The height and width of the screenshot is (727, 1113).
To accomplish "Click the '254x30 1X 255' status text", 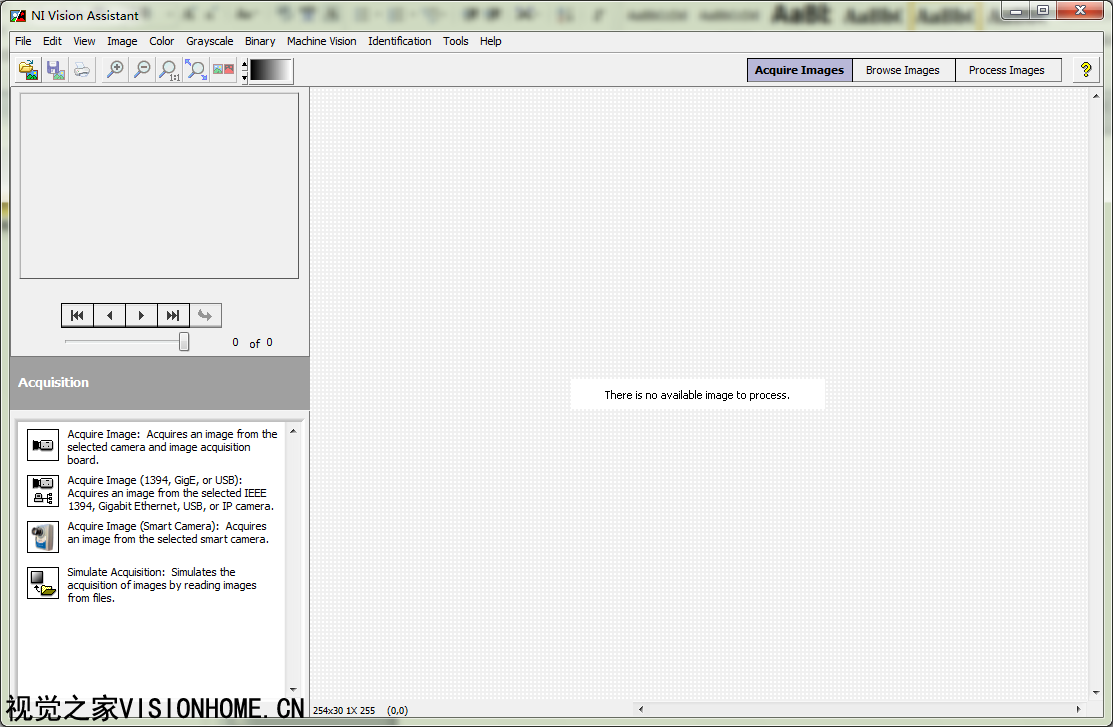I will pos(344,710).
